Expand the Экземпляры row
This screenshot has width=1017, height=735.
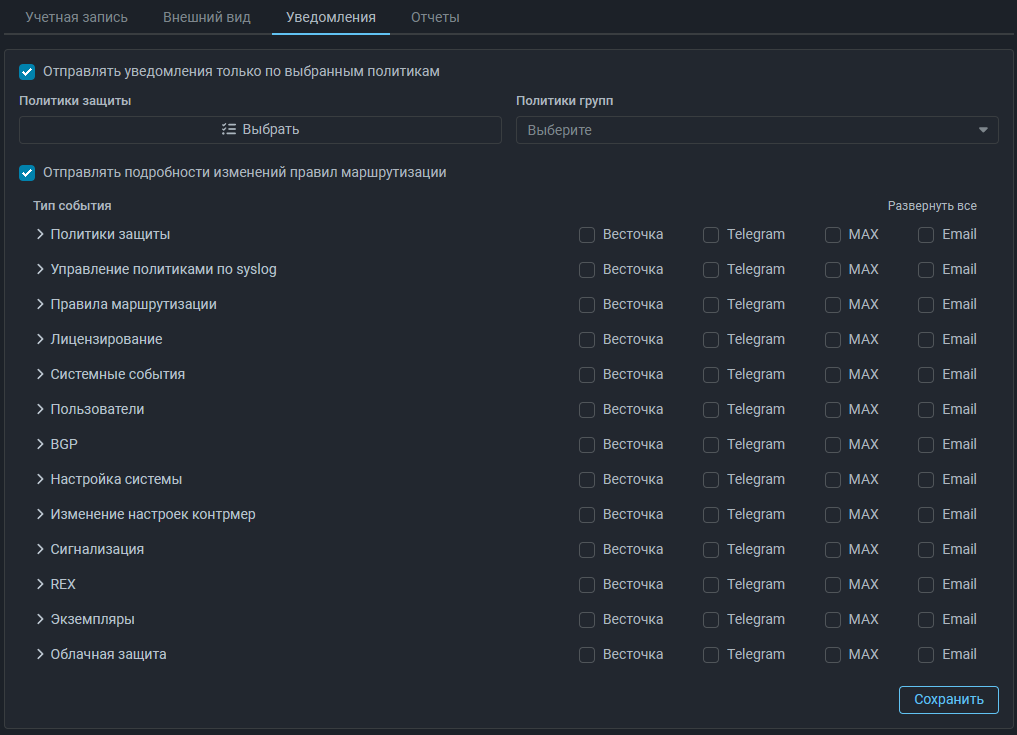coord(40,620)
